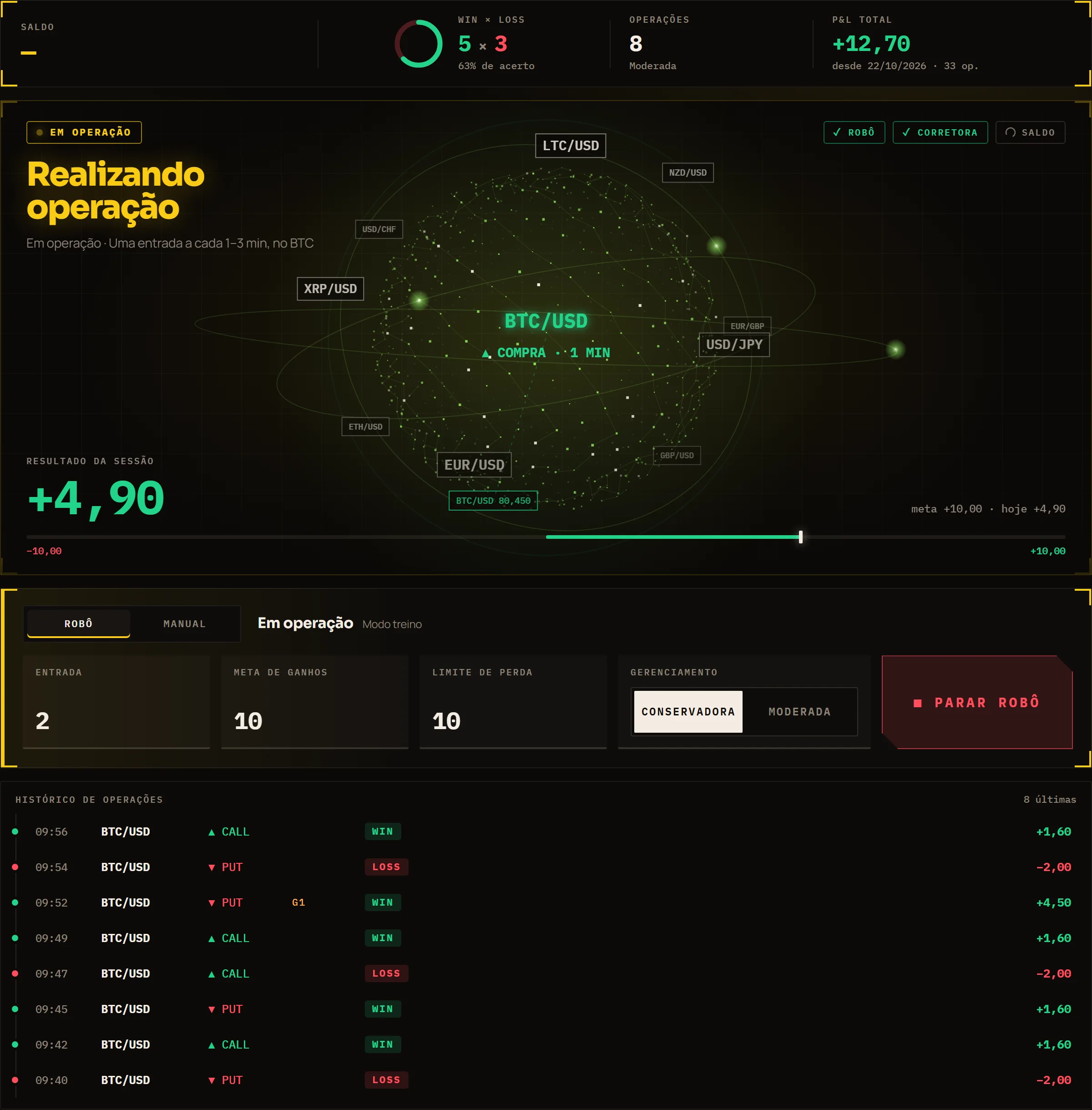Screen dimensions: 1092x1110
Task: Click the EM OPERAÇÃO badge
Action: tap(84, 132)
